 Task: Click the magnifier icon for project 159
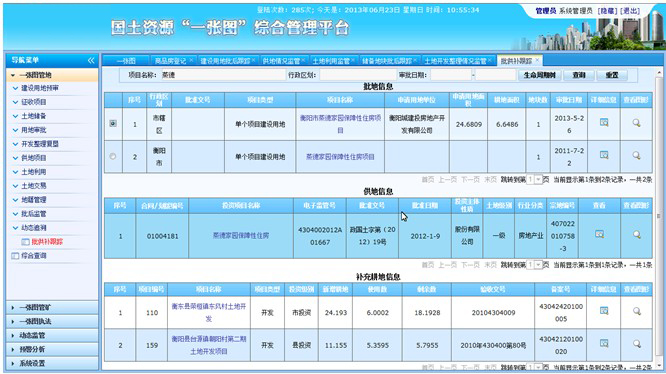(636, 343)
